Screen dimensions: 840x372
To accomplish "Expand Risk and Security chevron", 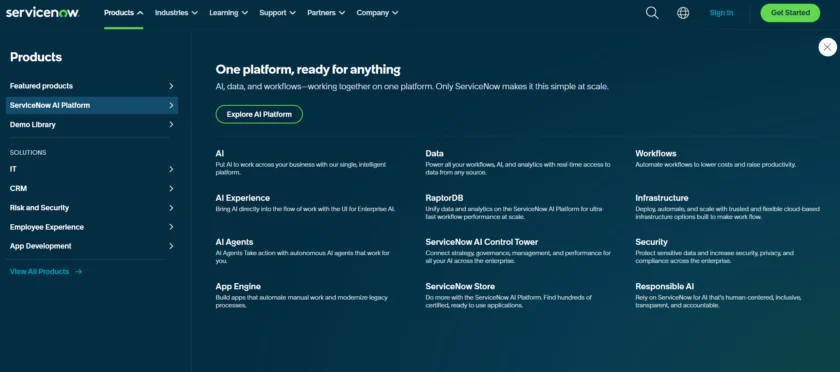I will (171, 208).
